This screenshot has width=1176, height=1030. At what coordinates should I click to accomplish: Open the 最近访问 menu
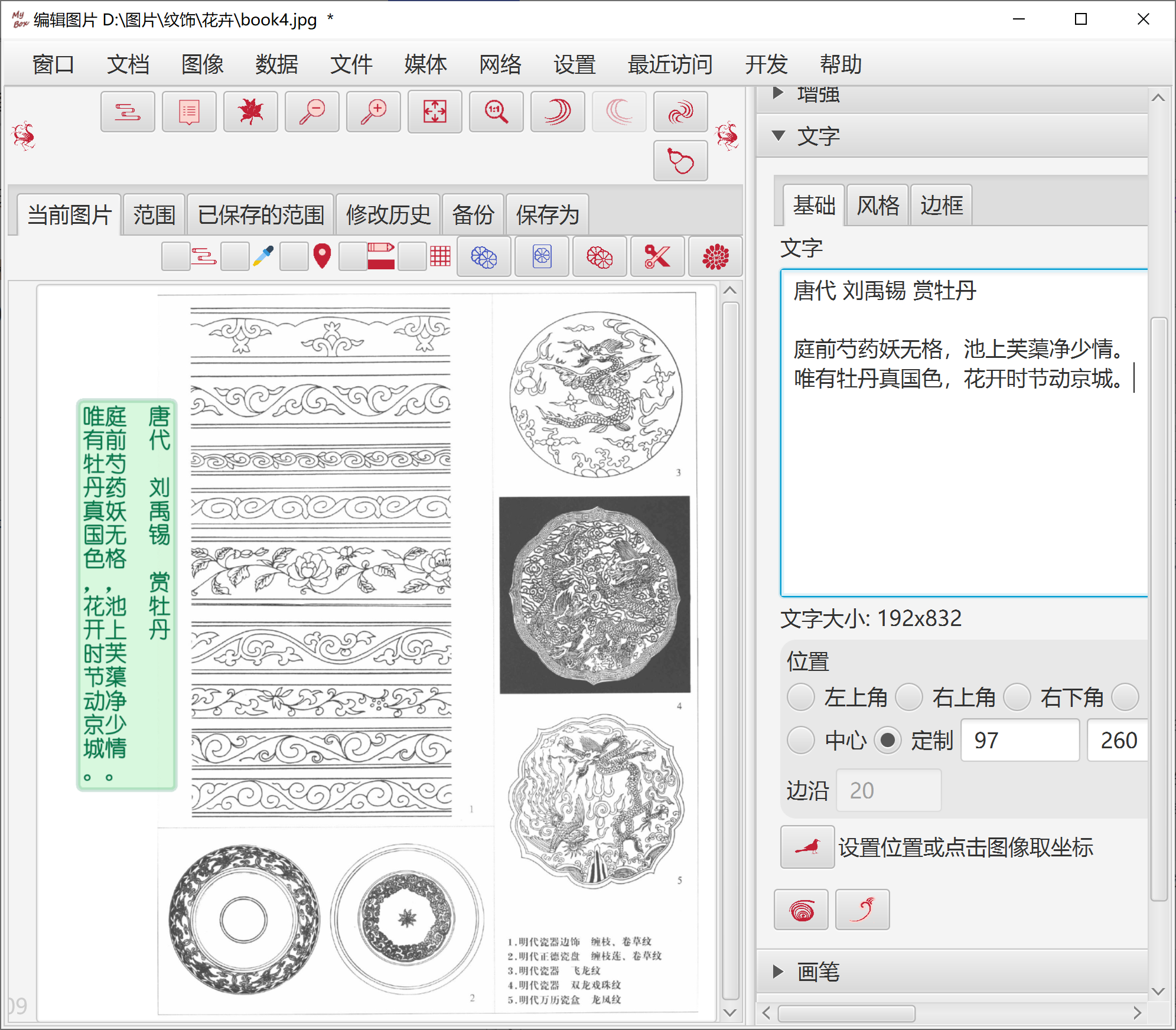670,64
